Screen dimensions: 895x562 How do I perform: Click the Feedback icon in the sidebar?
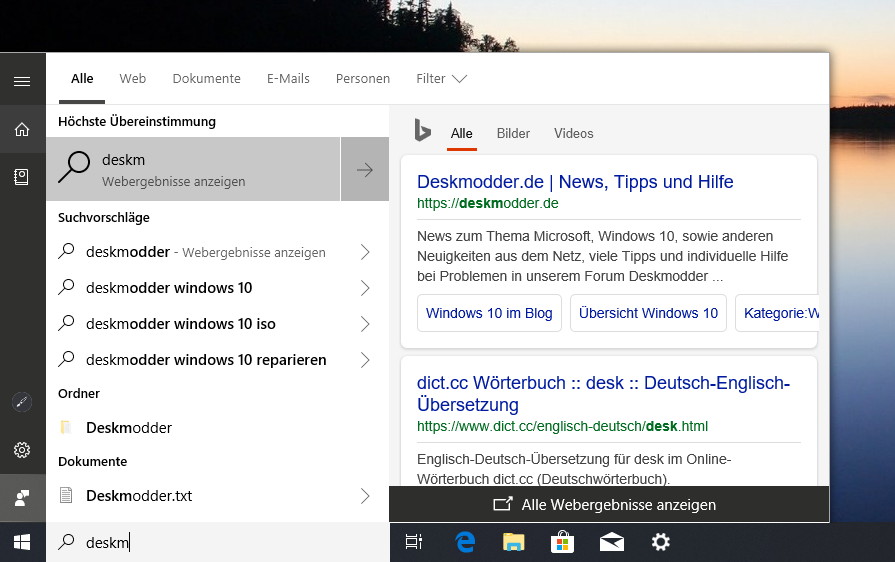[x=22, y=498]
